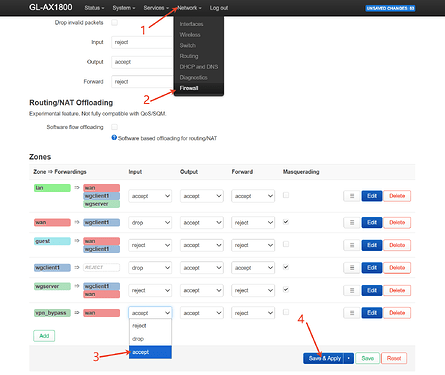Click the Log out link
The width and height of the screenshot is (445, 375).
coord(219,8)
